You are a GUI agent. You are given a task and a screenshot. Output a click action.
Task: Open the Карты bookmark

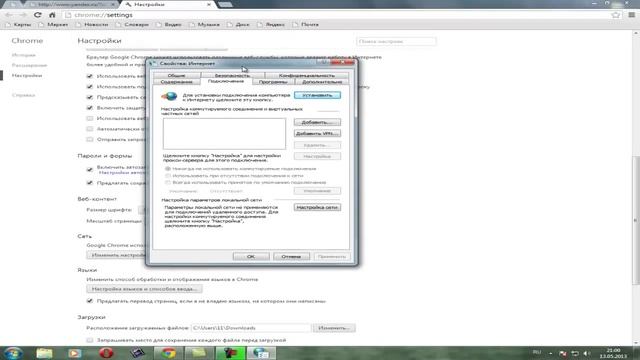point(18,25)
